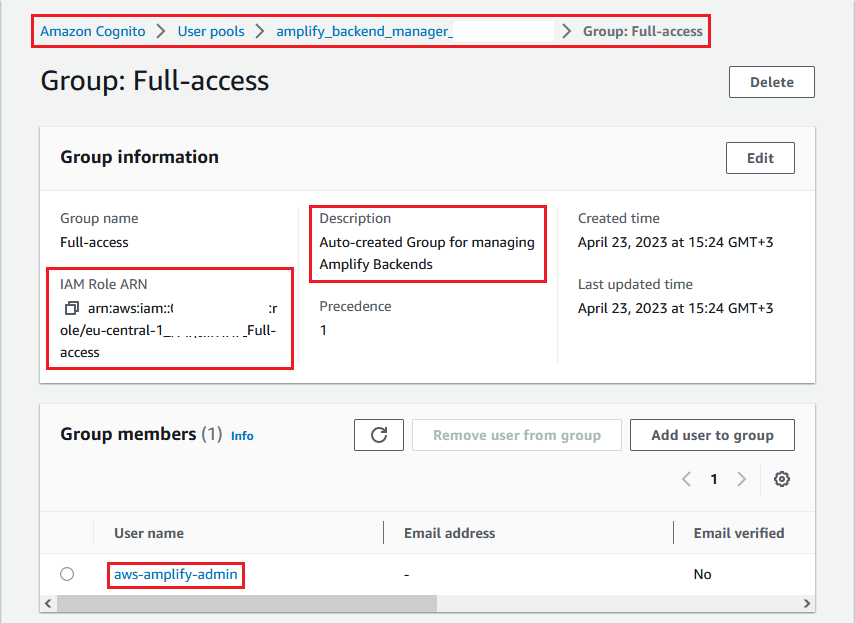Click the Group: Full-access breadcrumb item
This screenshot has height=623, width=855.
click(643, 32)
